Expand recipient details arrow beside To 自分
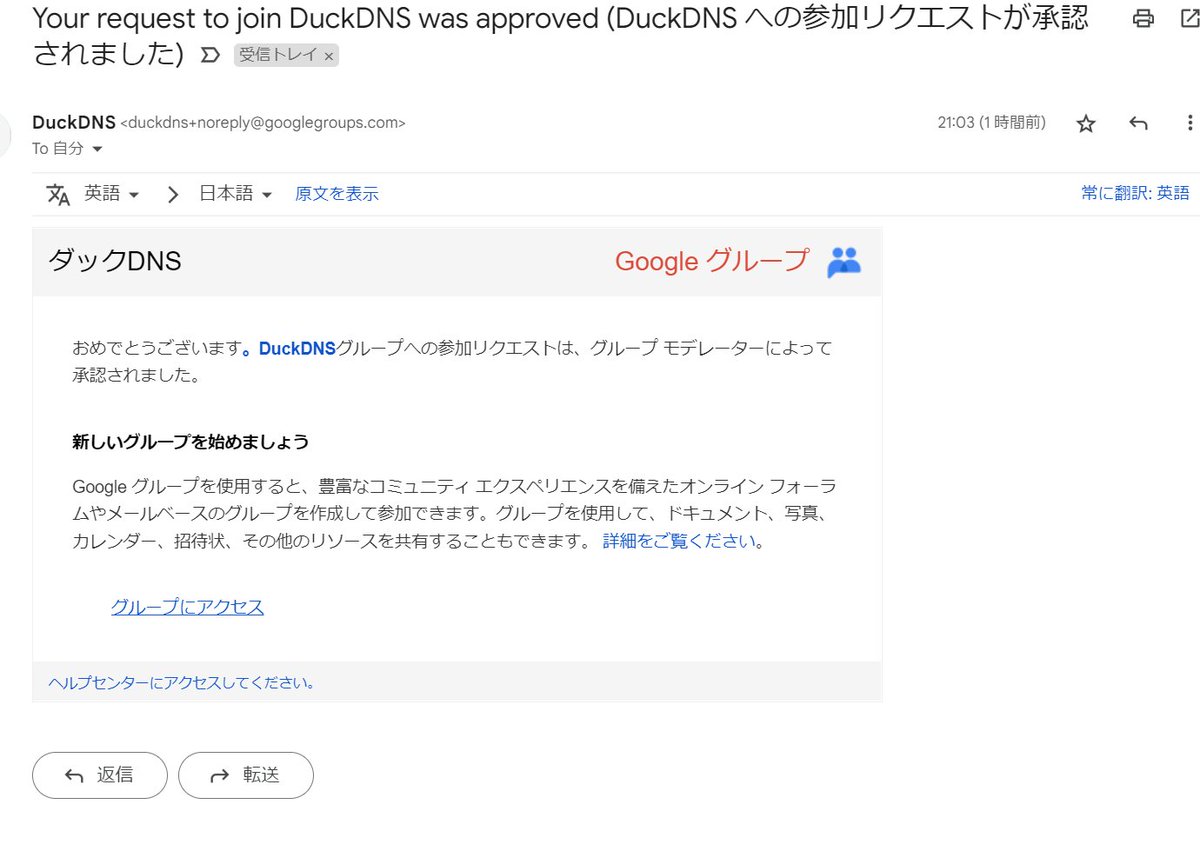 coord(97,149)
